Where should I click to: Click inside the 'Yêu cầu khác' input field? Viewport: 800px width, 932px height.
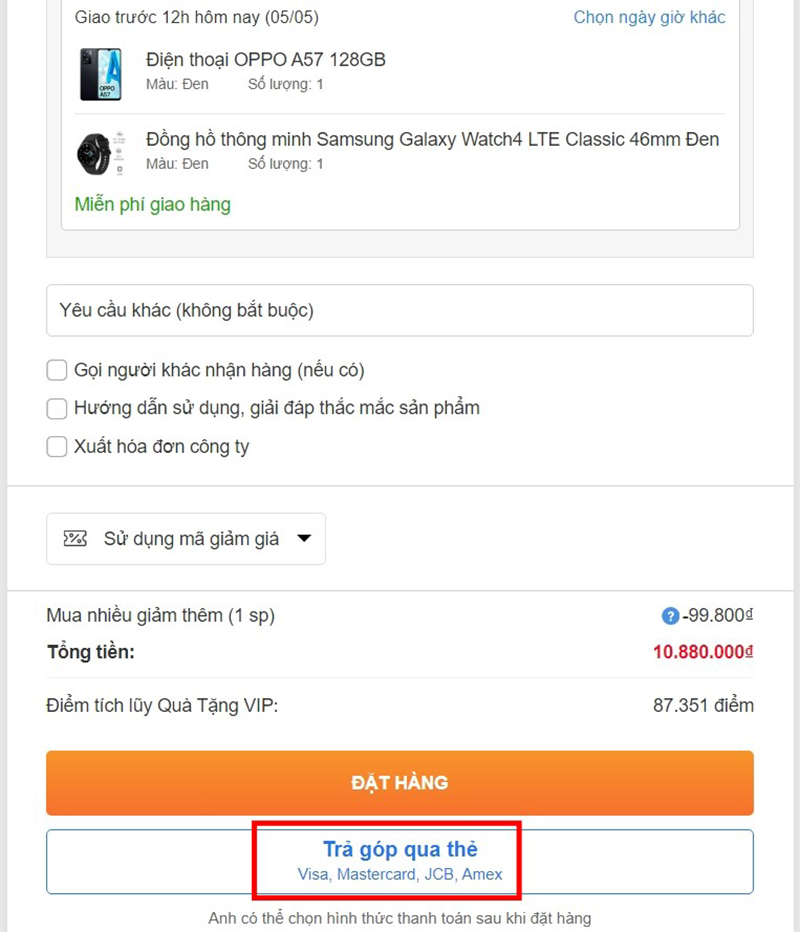point(399,310)
